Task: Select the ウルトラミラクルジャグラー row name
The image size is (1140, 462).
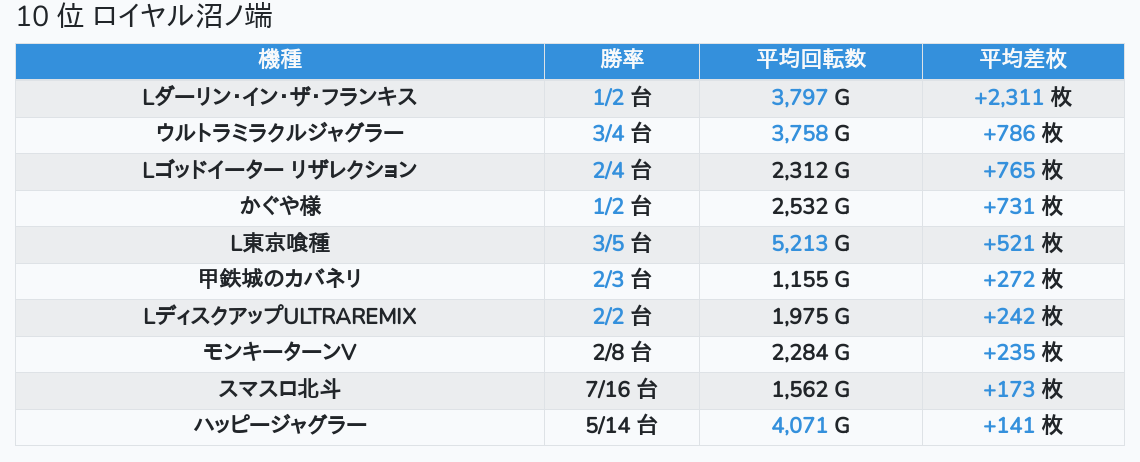Action: pyautogui.click(x=279, y=133)
